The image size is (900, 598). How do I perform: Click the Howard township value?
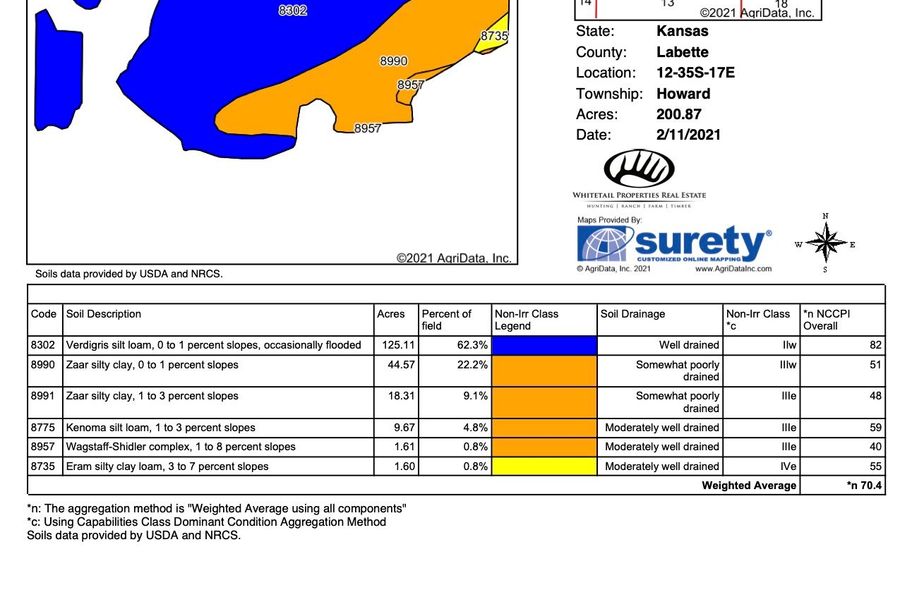684,94
